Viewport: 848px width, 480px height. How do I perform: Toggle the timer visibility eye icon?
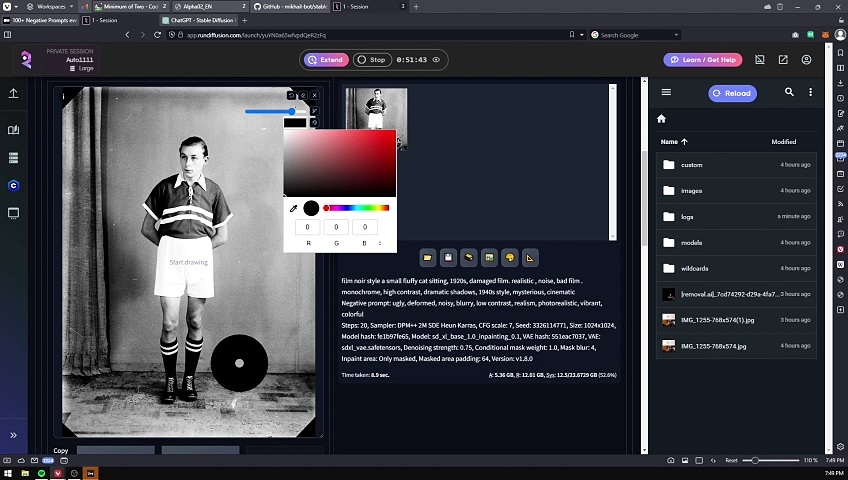tap(436, 60)
